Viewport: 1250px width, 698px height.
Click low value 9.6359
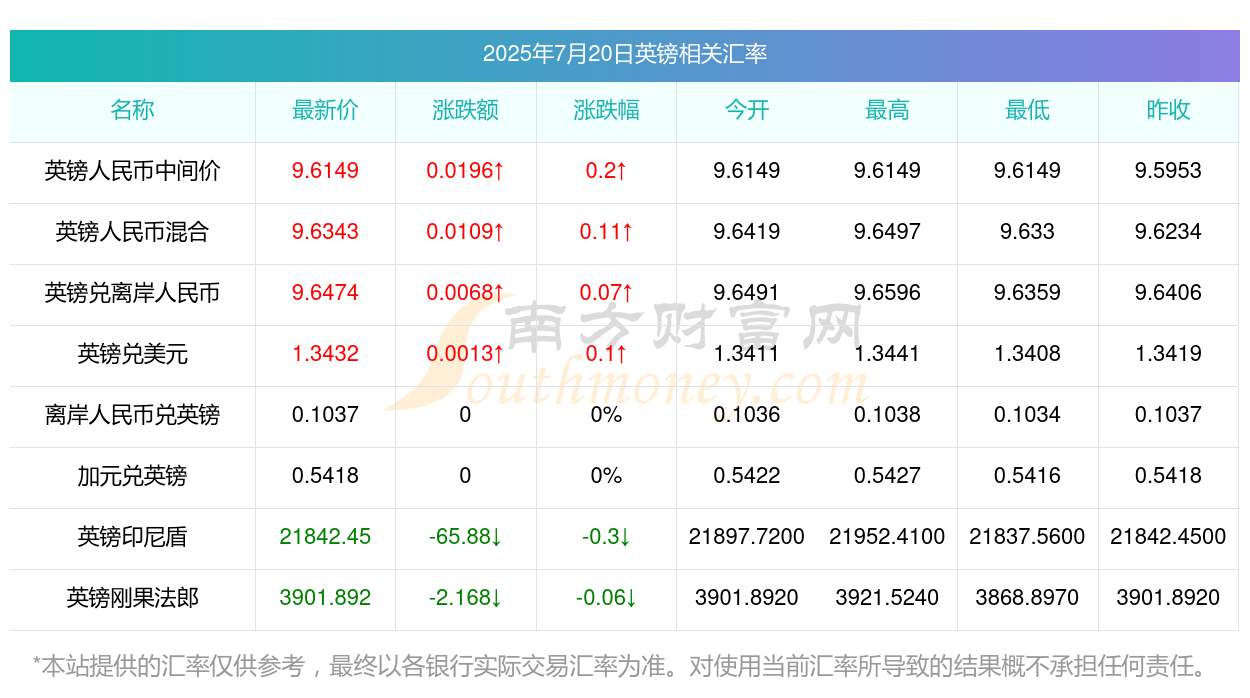(1027, 293)
